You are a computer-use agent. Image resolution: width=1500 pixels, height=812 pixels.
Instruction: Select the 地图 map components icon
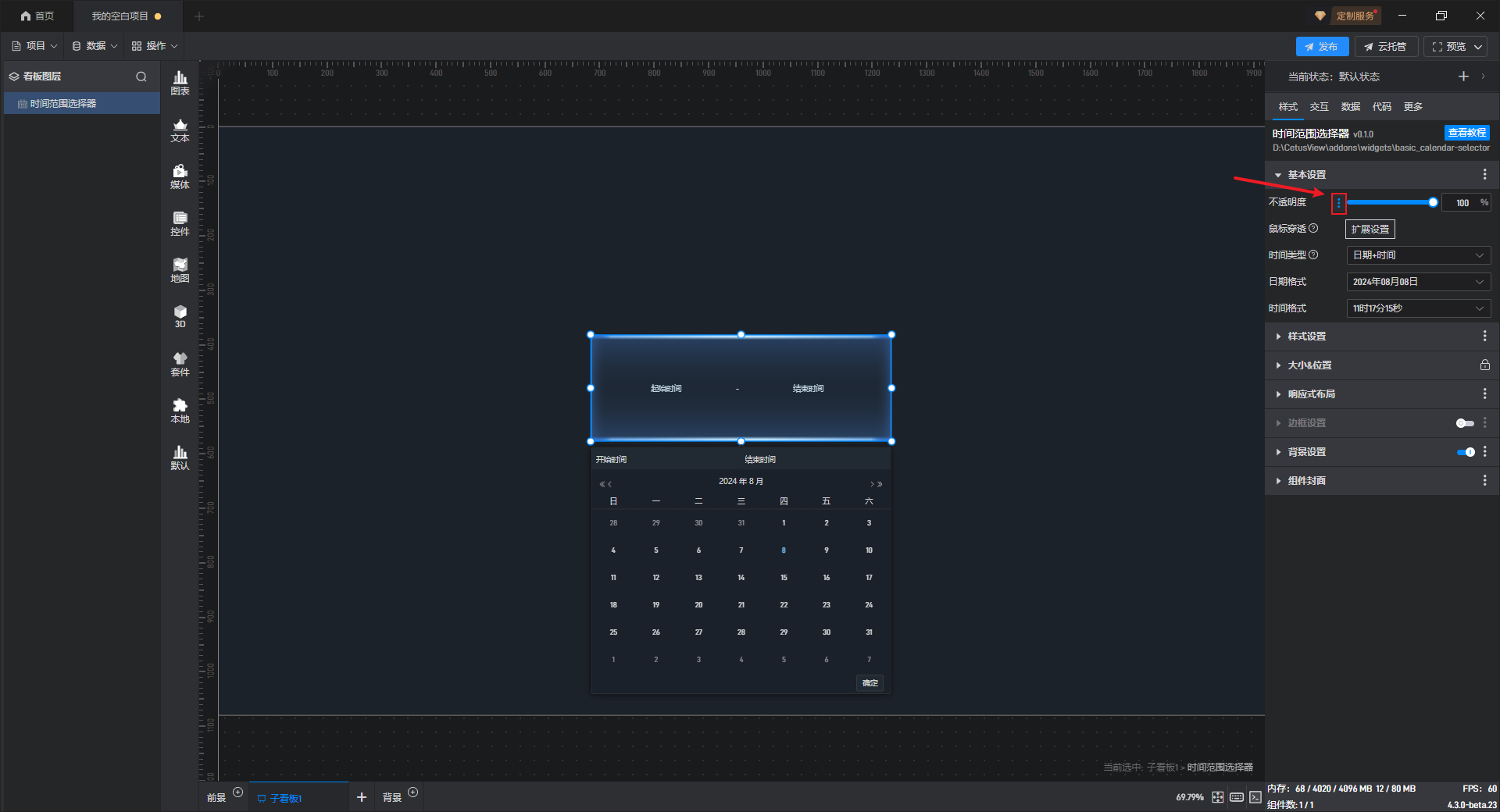tap(180, 270)
